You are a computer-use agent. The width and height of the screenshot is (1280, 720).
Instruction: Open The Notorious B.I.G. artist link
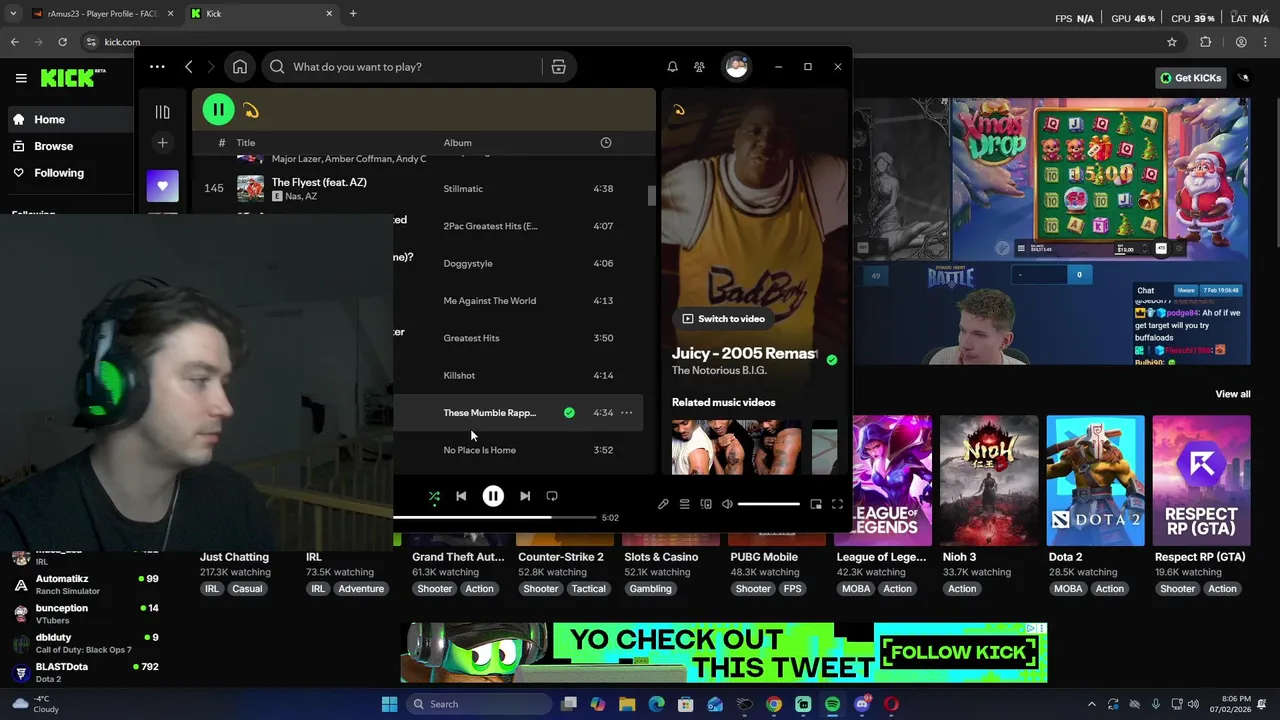pos(719,371)
